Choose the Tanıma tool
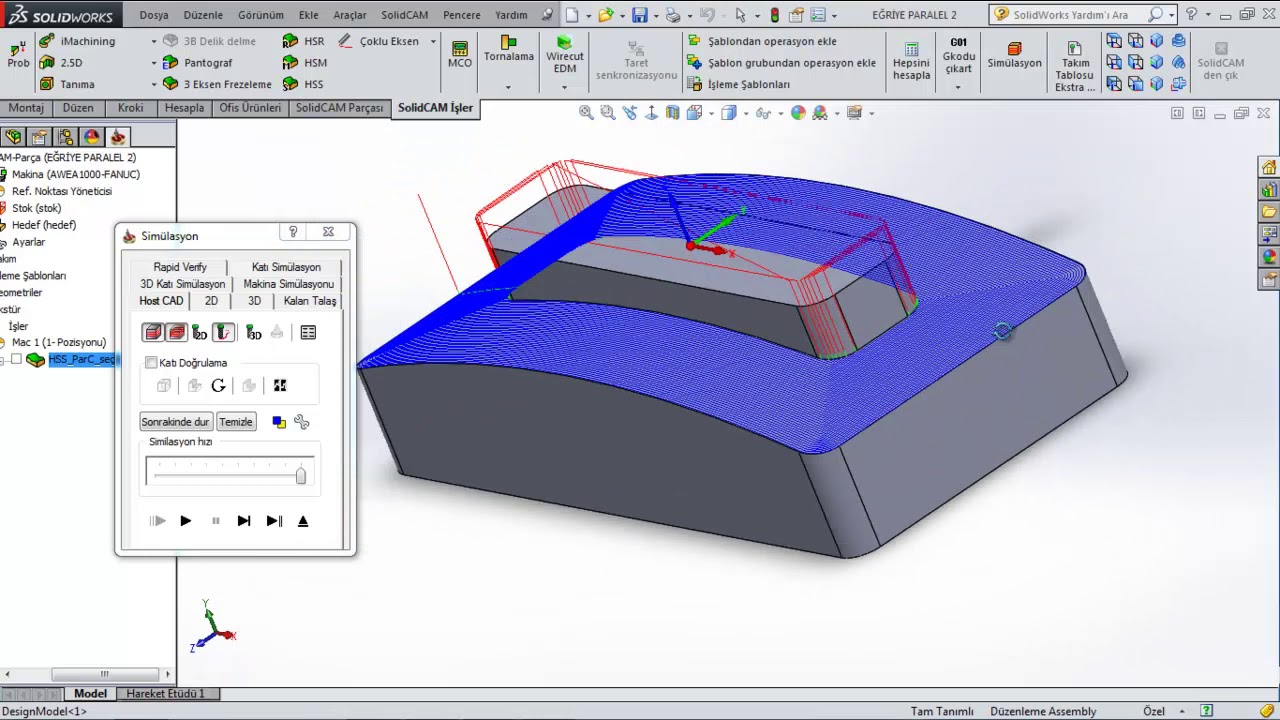 coord(67,84)
